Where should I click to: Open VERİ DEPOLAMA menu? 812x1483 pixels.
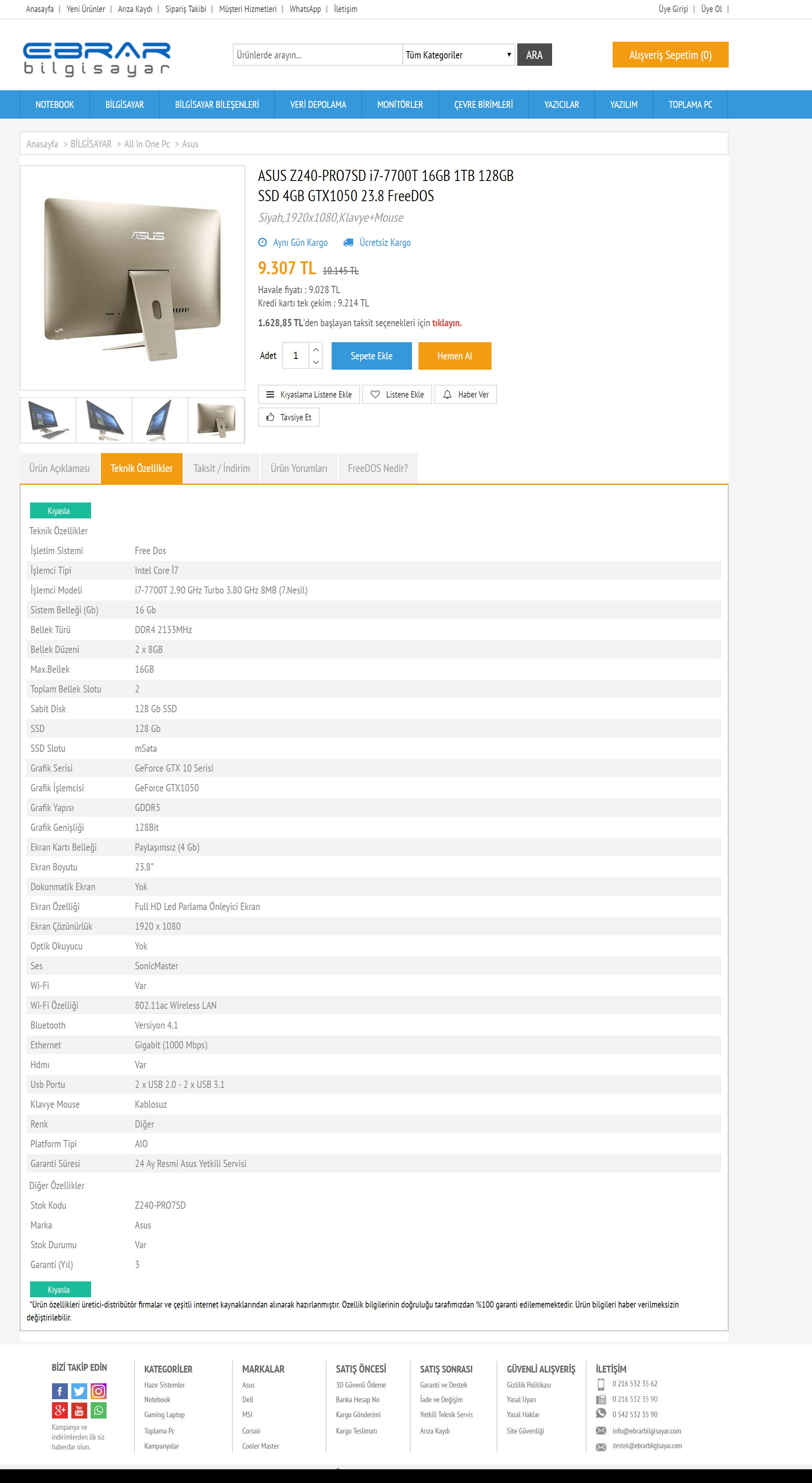click(318, 104)
